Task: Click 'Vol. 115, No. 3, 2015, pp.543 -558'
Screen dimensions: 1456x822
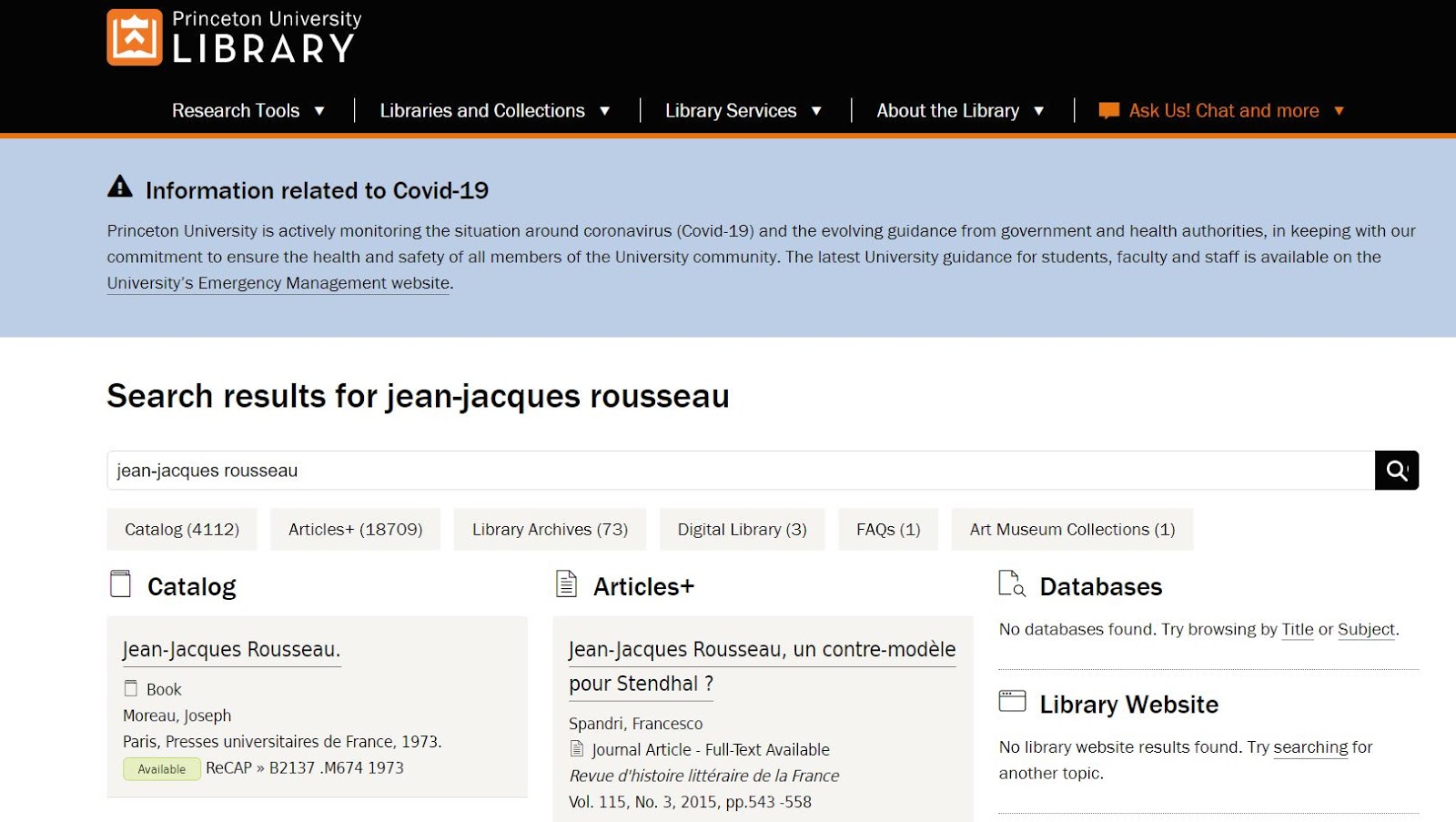Action: [690, 802]
